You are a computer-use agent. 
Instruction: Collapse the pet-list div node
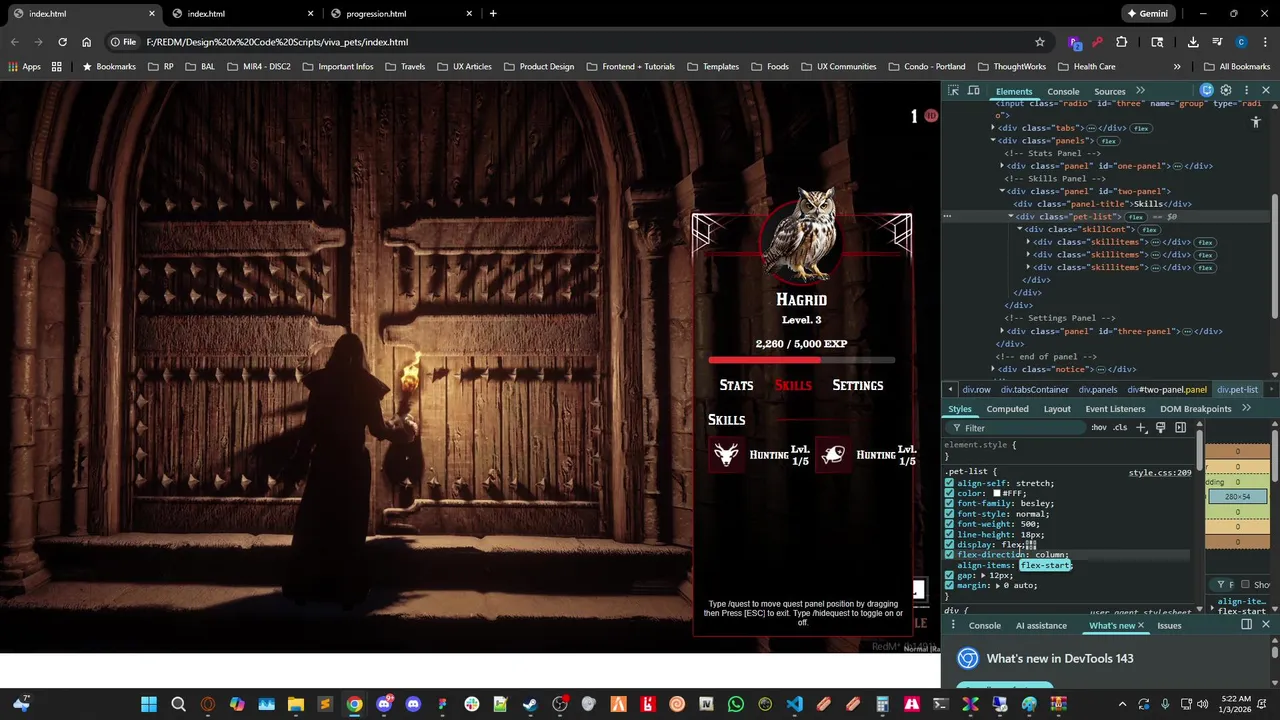pyautogui.click(x=1010, y=217)
